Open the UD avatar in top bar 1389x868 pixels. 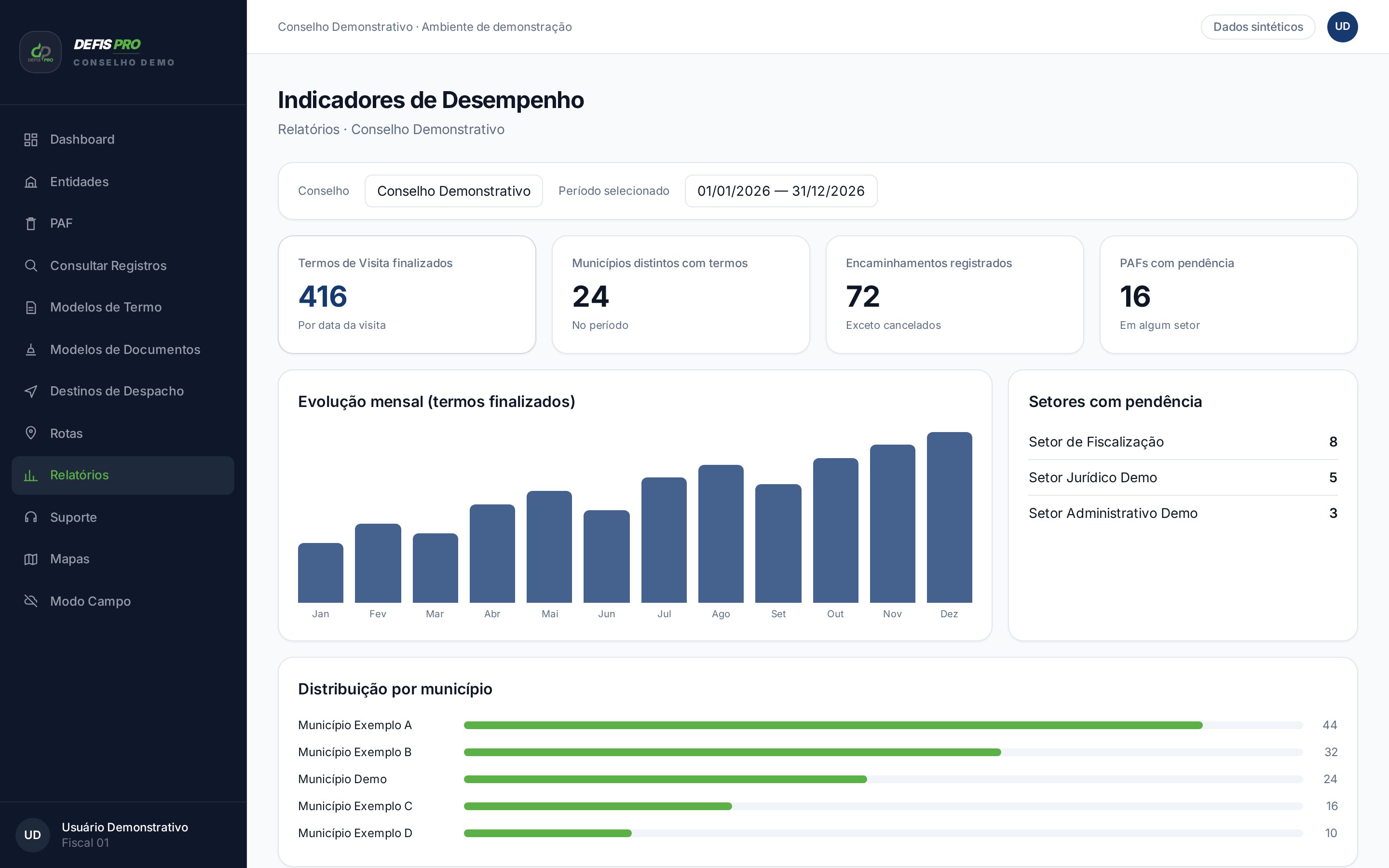1342,27
